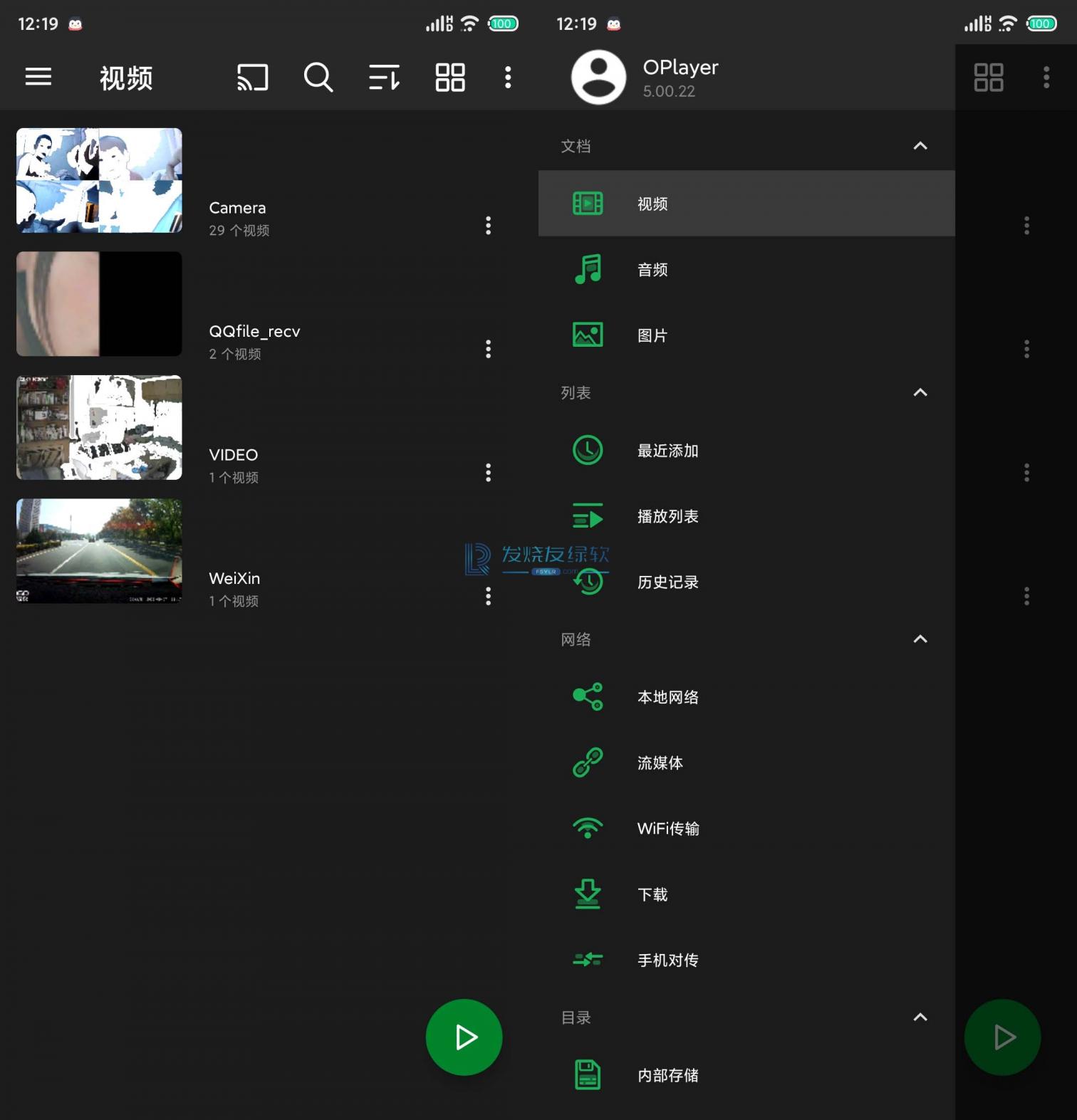Image resolution: width=1077 pixels, height=1120 pixels.
Task: Tap the Camera folder name
Action: coord(237,208)
